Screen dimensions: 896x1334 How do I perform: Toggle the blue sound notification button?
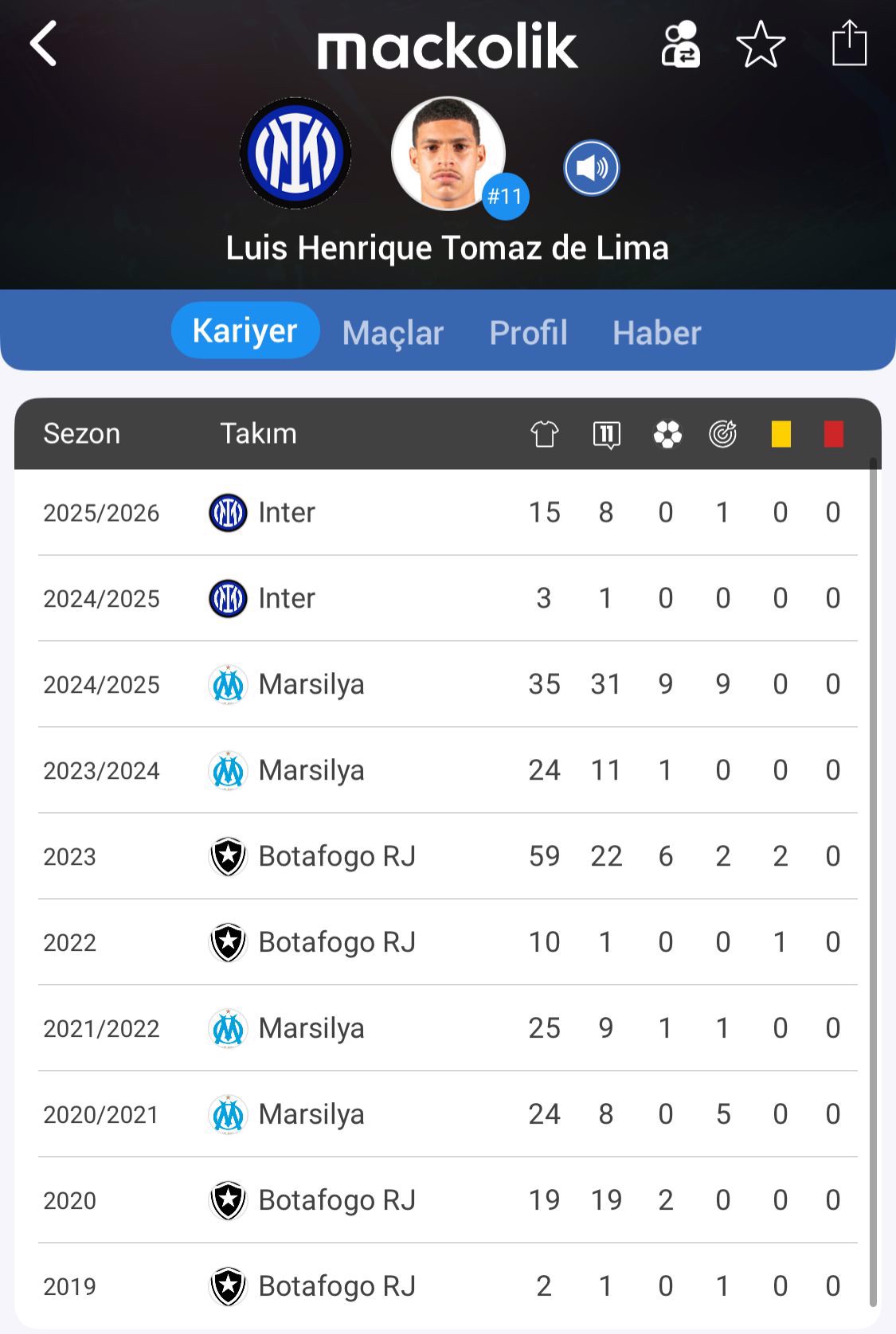tap(592, 168)
